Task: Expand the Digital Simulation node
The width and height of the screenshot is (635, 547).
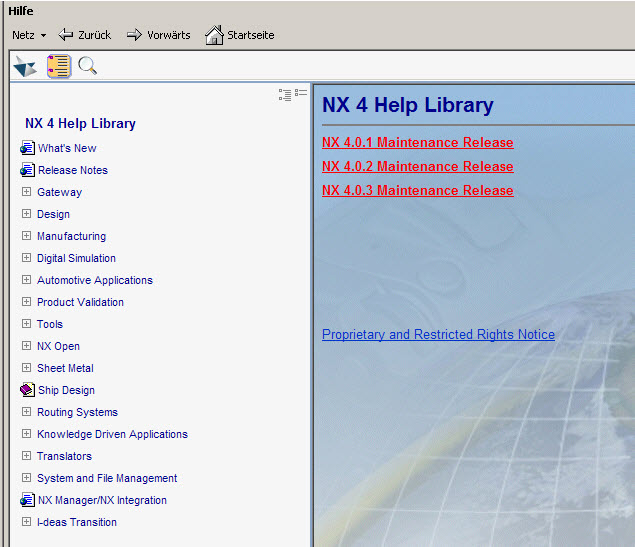Action: (x=26, y=258)
